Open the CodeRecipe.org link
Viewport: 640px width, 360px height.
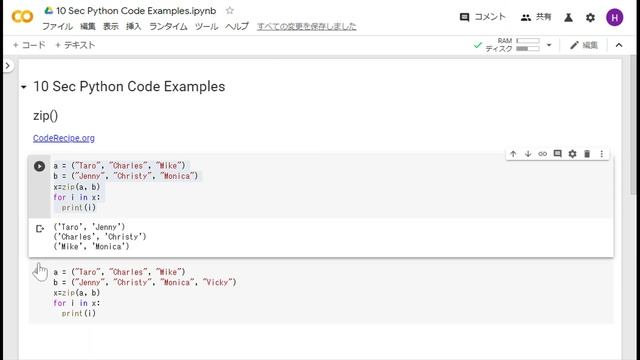tap(64, 138)
